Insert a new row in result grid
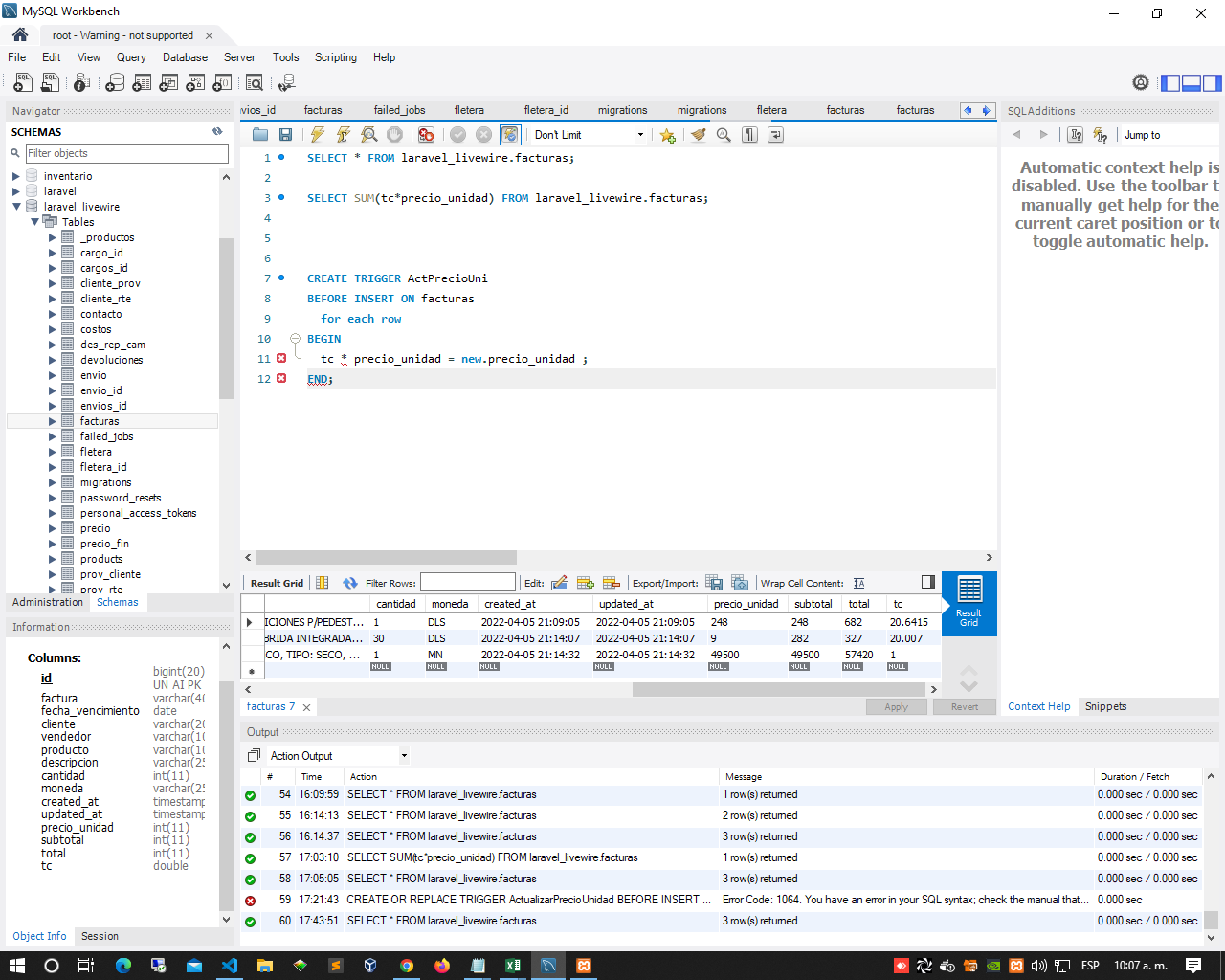This screenshot has width=1225, height=980. pyautogui.click(x=586, y=583)
